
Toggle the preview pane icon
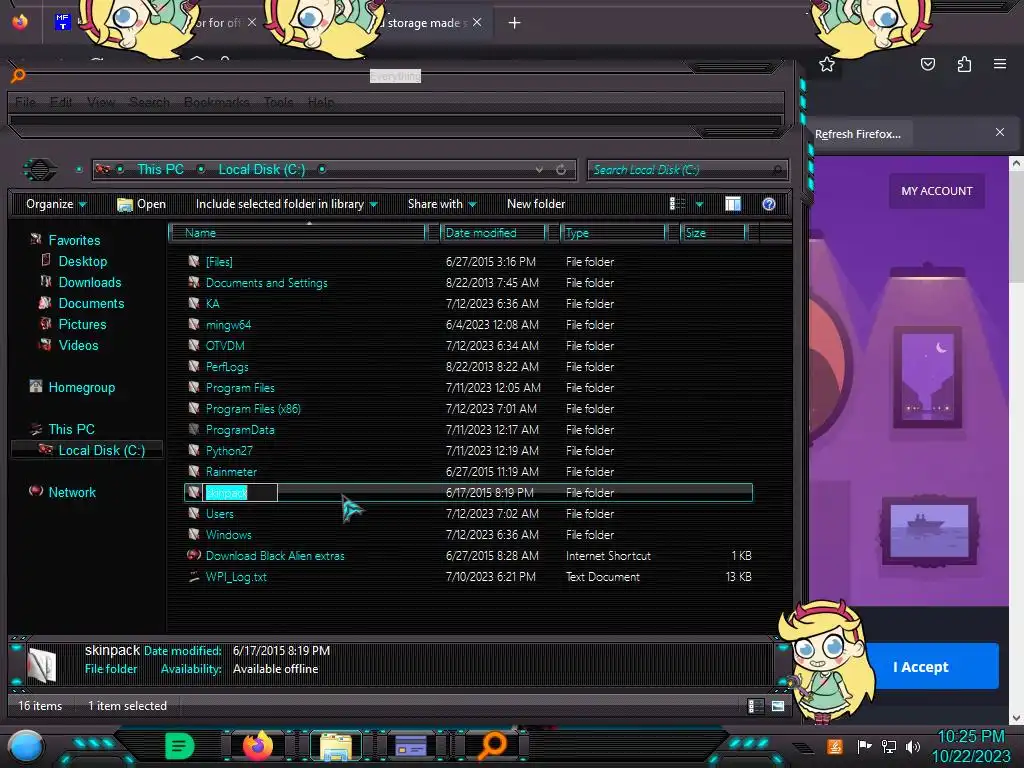point(733,204)
